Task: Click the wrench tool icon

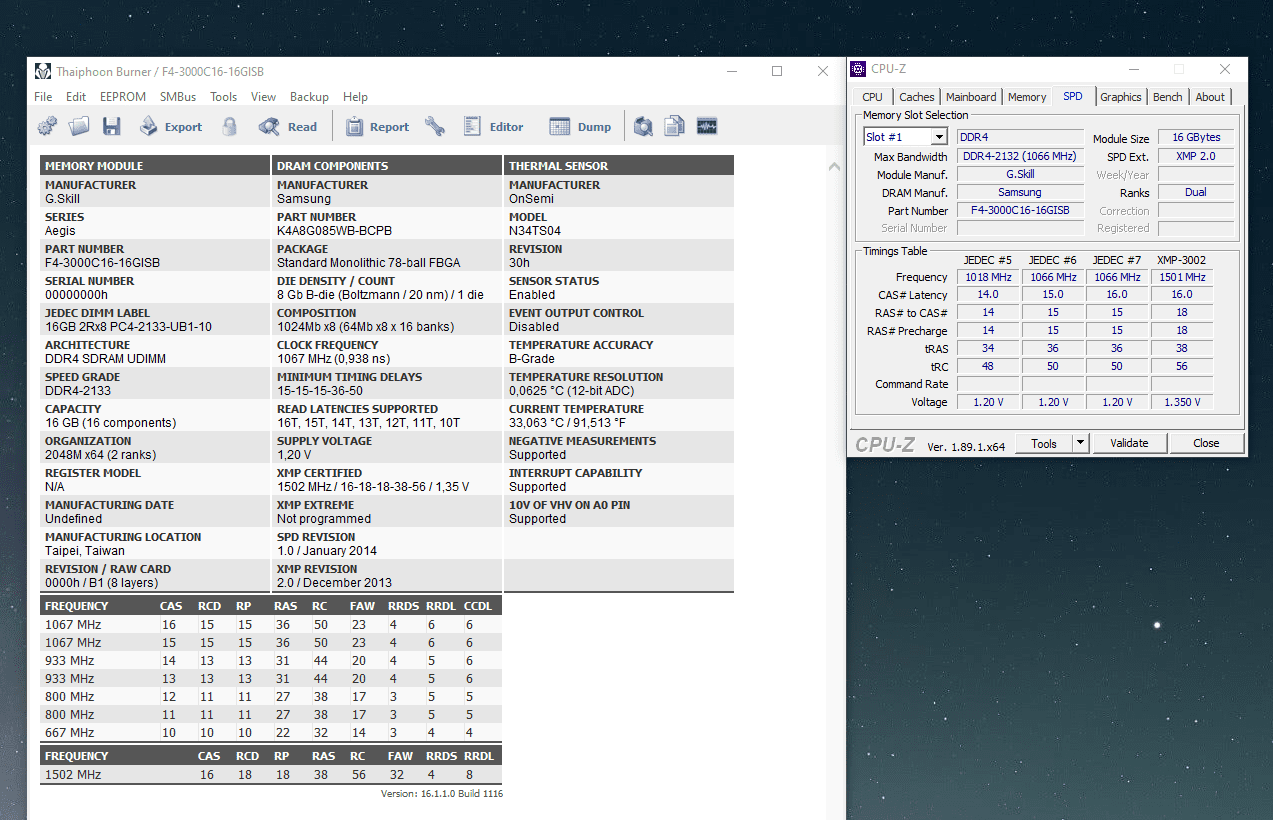Action: click(x=434, y=126)
